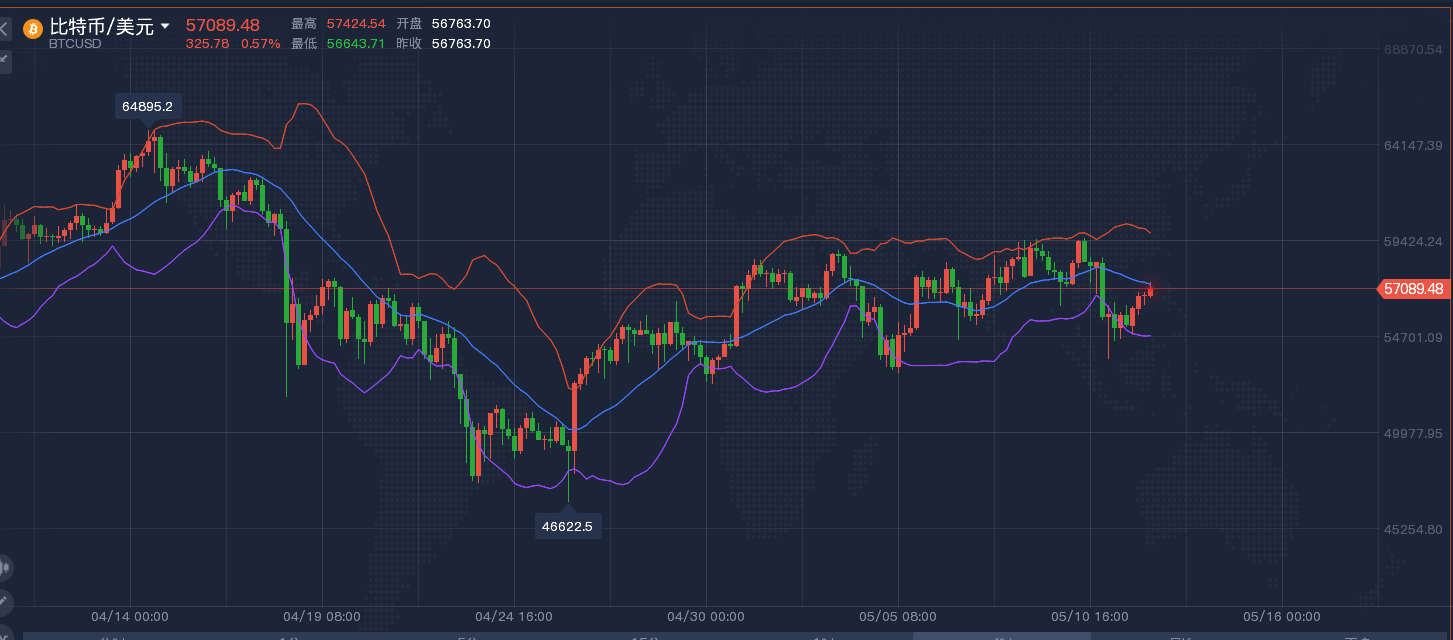Screen dimensions: 1453x640
Task: Click the 64147.39 price axis label
Action: 1412,146
